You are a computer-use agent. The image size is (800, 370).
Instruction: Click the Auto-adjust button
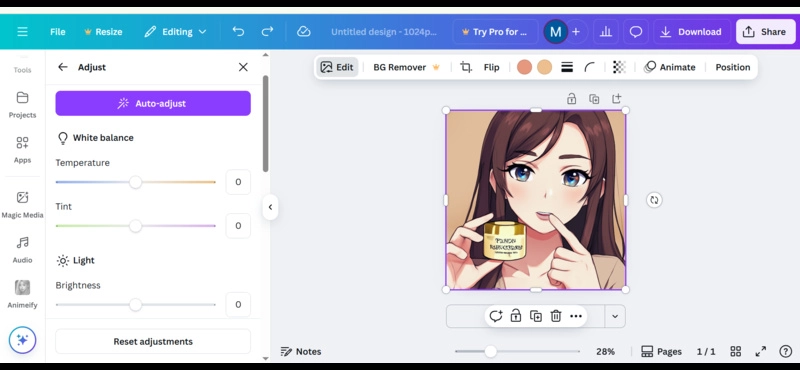(x=153, y=103)
